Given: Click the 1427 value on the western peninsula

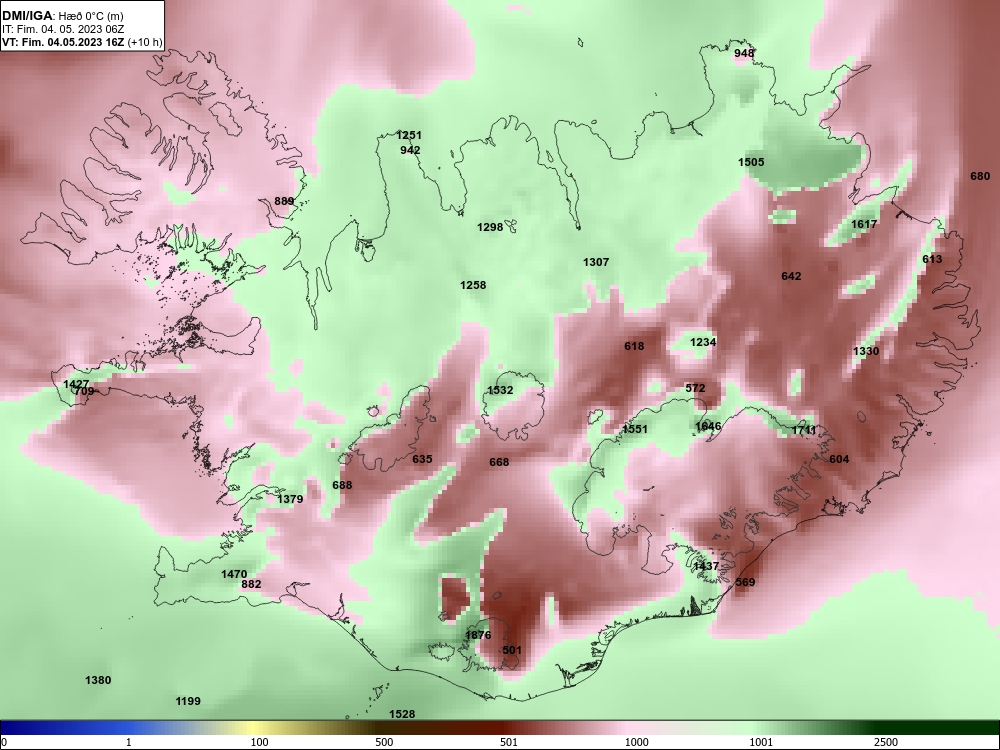Looking at the screenshot, I should (x=76, y=385).
